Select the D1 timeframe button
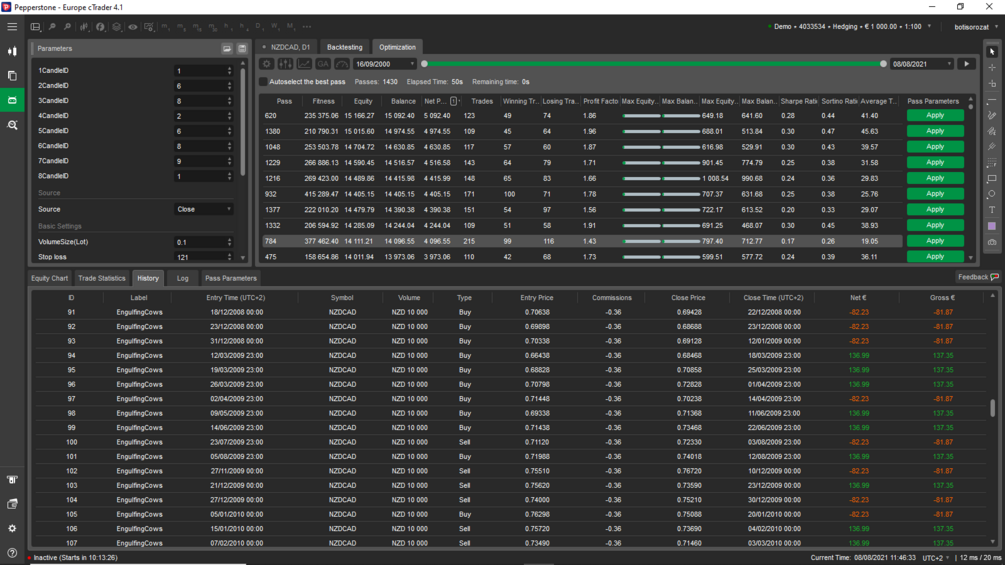The image size is (1005, 565). tap(260, 27)
